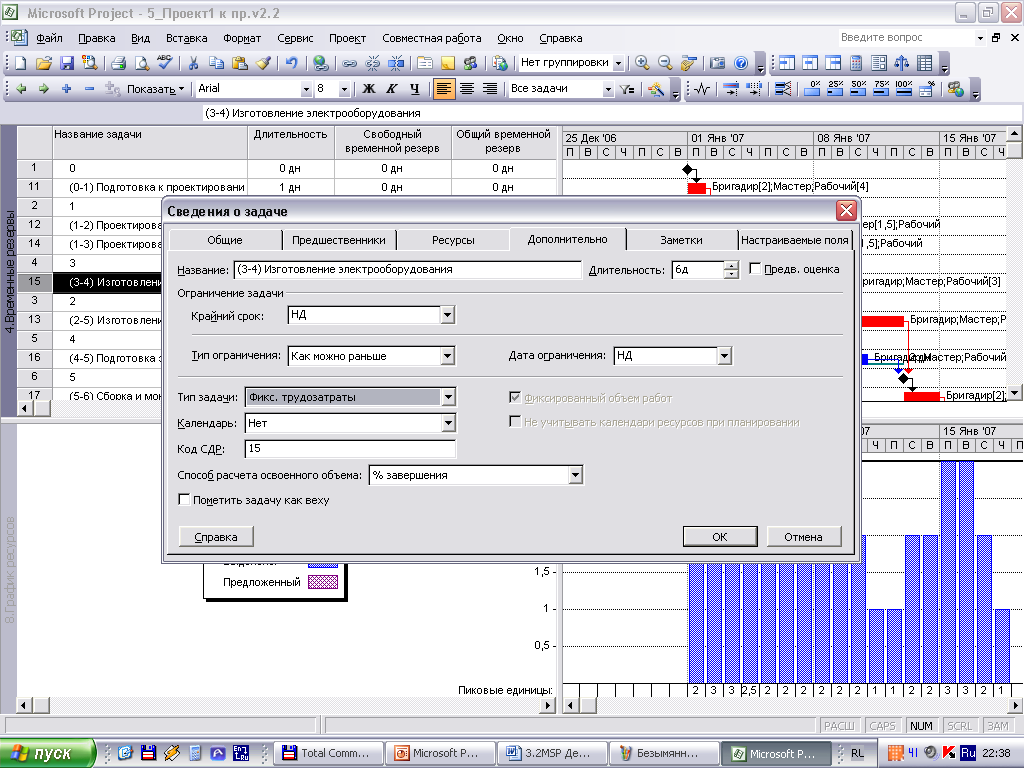Open the Тип ограничения dropdown
Image resolution: width=1024 pixels, height=768 pixels.
[447, 356]
